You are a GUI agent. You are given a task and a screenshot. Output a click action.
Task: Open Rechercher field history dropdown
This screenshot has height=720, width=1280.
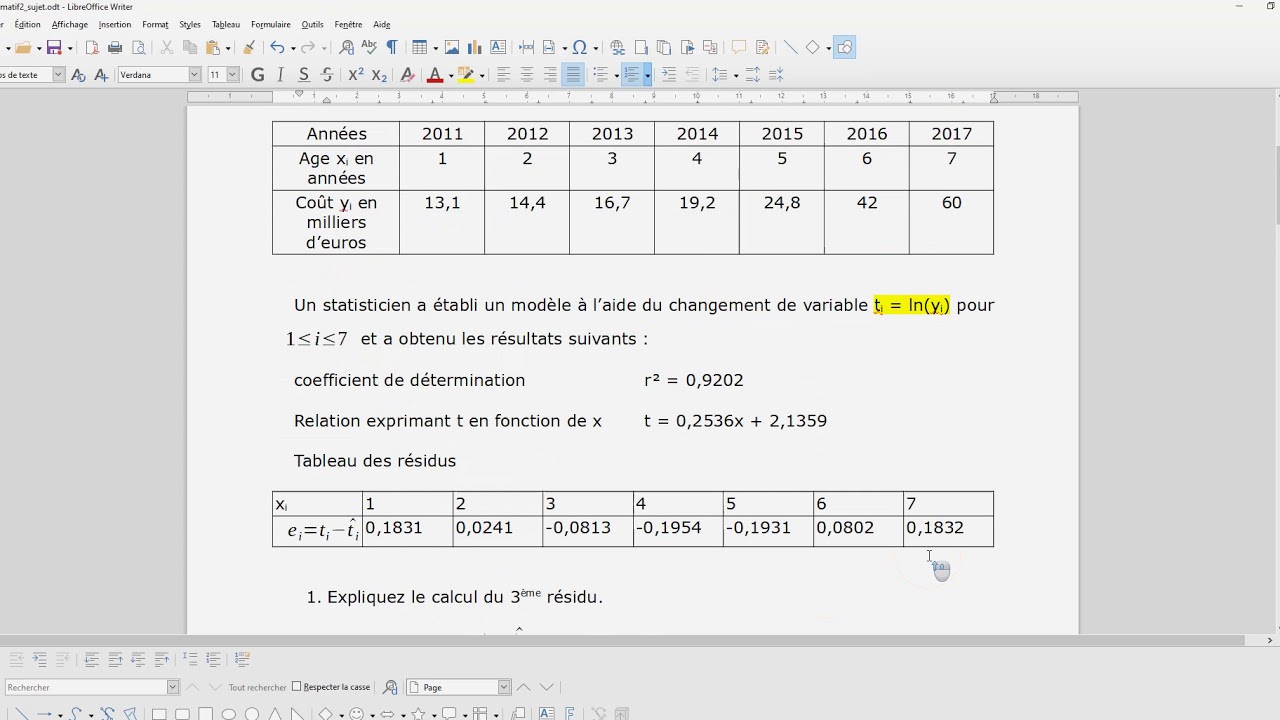pyautogui.click(x=173, y=687)
